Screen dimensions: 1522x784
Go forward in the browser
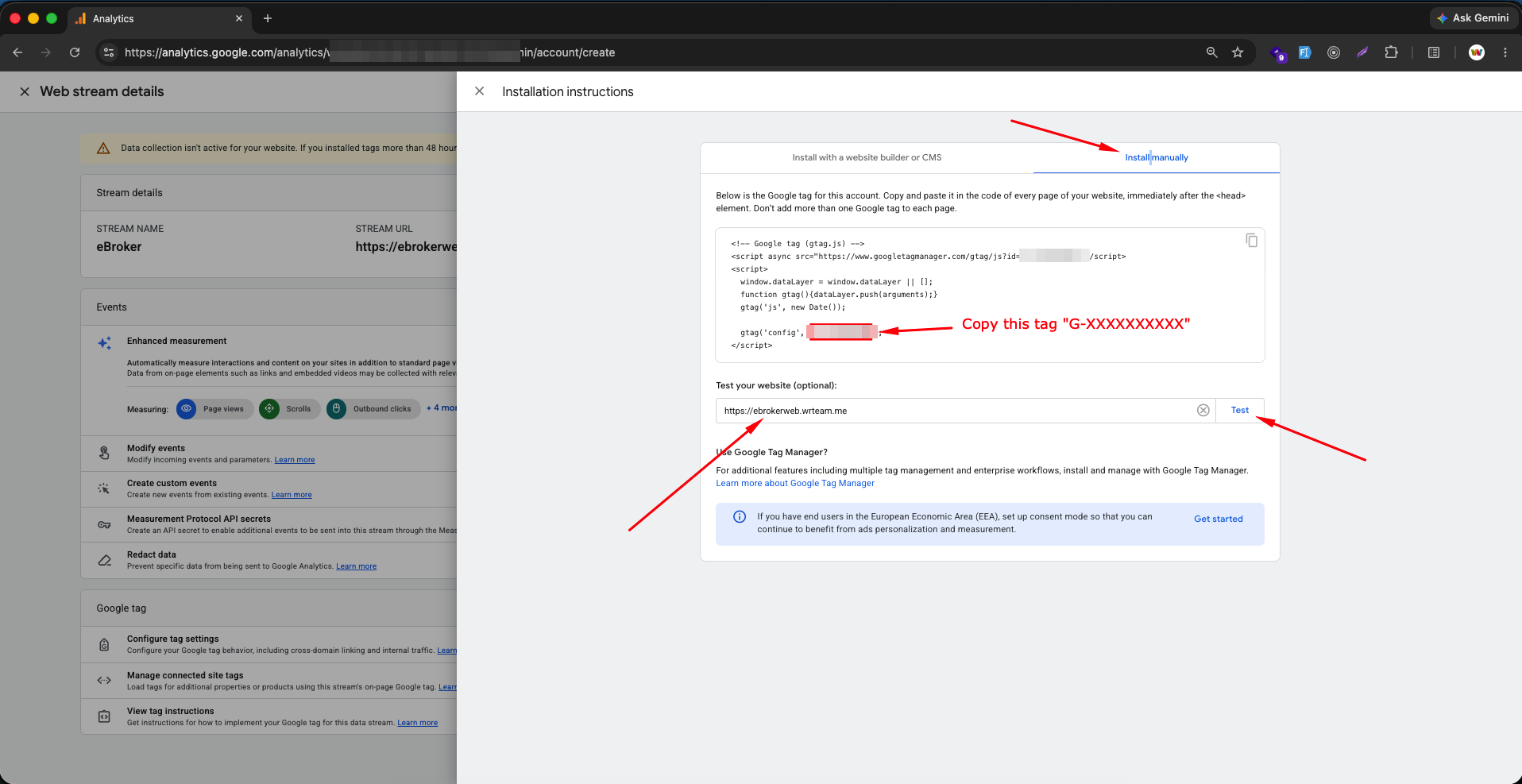pos(46,52)
